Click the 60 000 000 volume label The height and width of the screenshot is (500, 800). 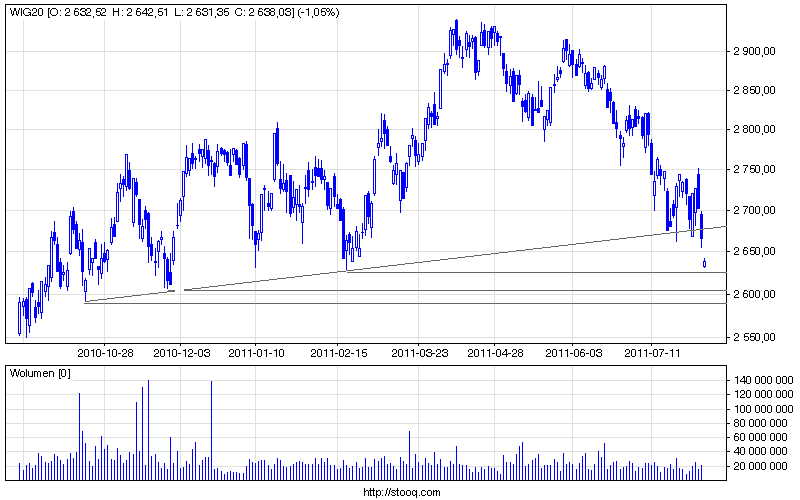coord(760,437)
